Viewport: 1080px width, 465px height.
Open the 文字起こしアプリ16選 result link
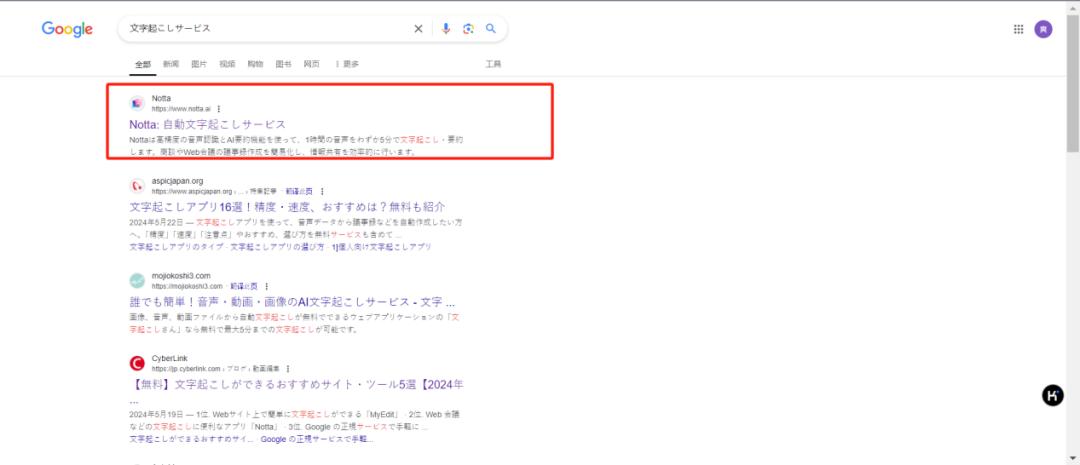[287, 207]
